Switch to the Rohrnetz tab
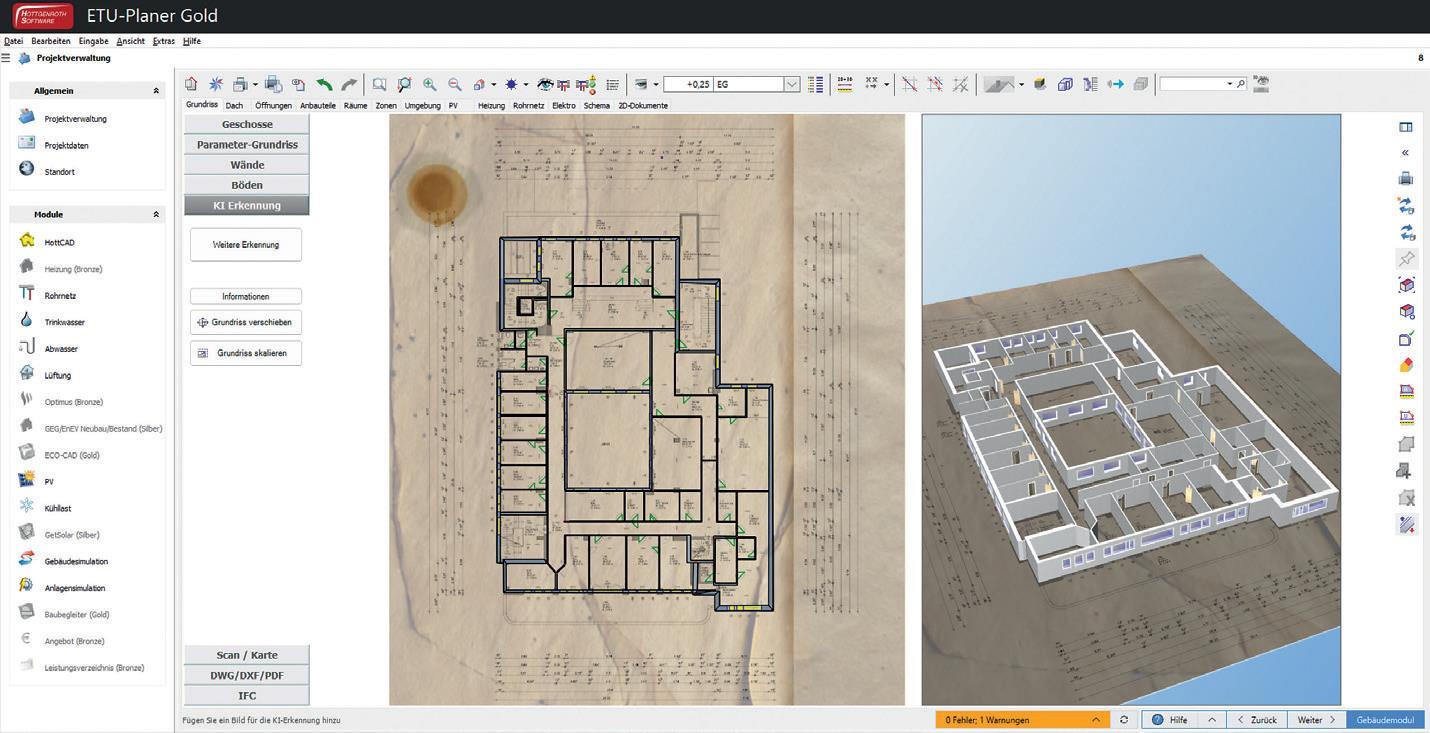 click(x=528, y=105)
